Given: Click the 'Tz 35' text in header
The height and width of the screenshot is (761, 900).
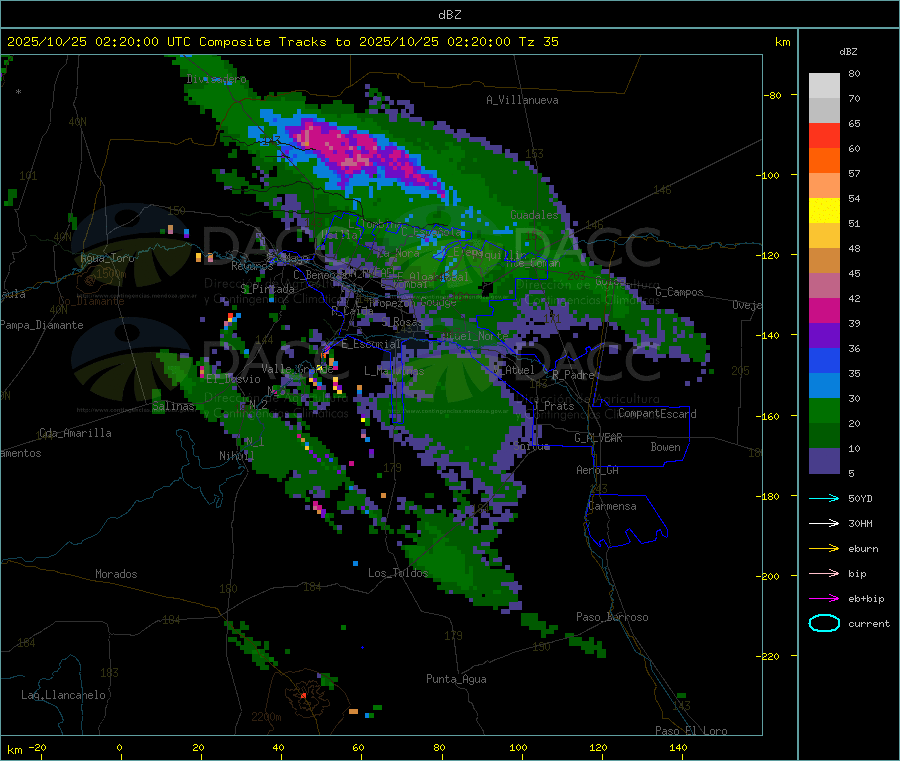Looking at the screenshot, I should [x=538, y=42].
